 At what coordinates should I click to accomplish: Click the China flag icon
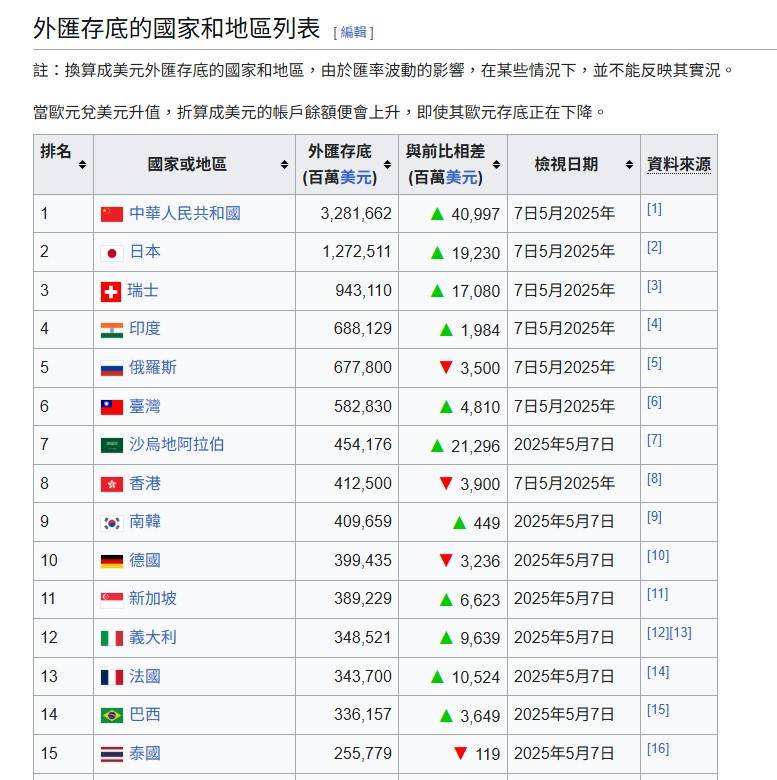(112, 214)
